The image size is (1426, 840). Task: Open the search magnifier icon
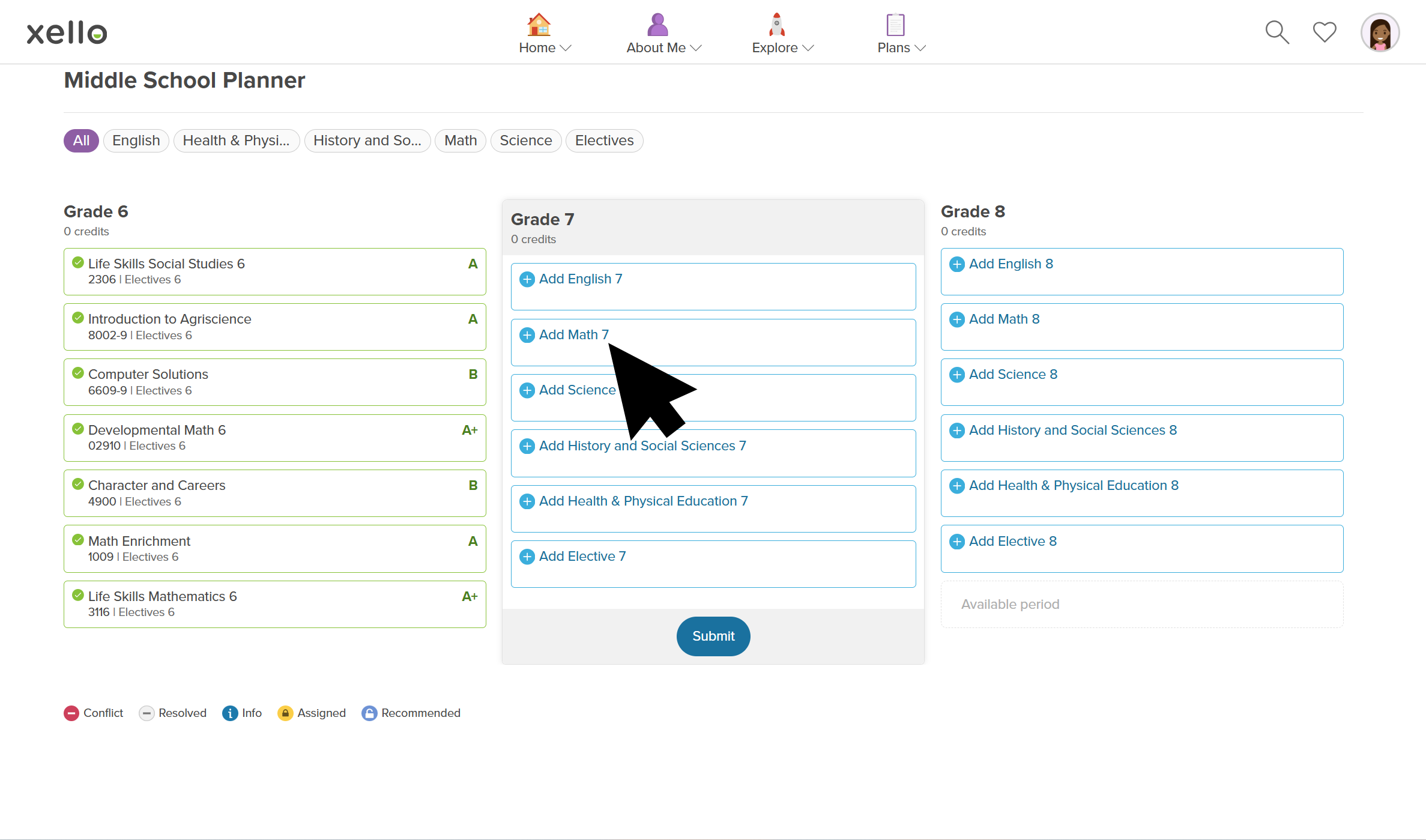(1277, 32)
